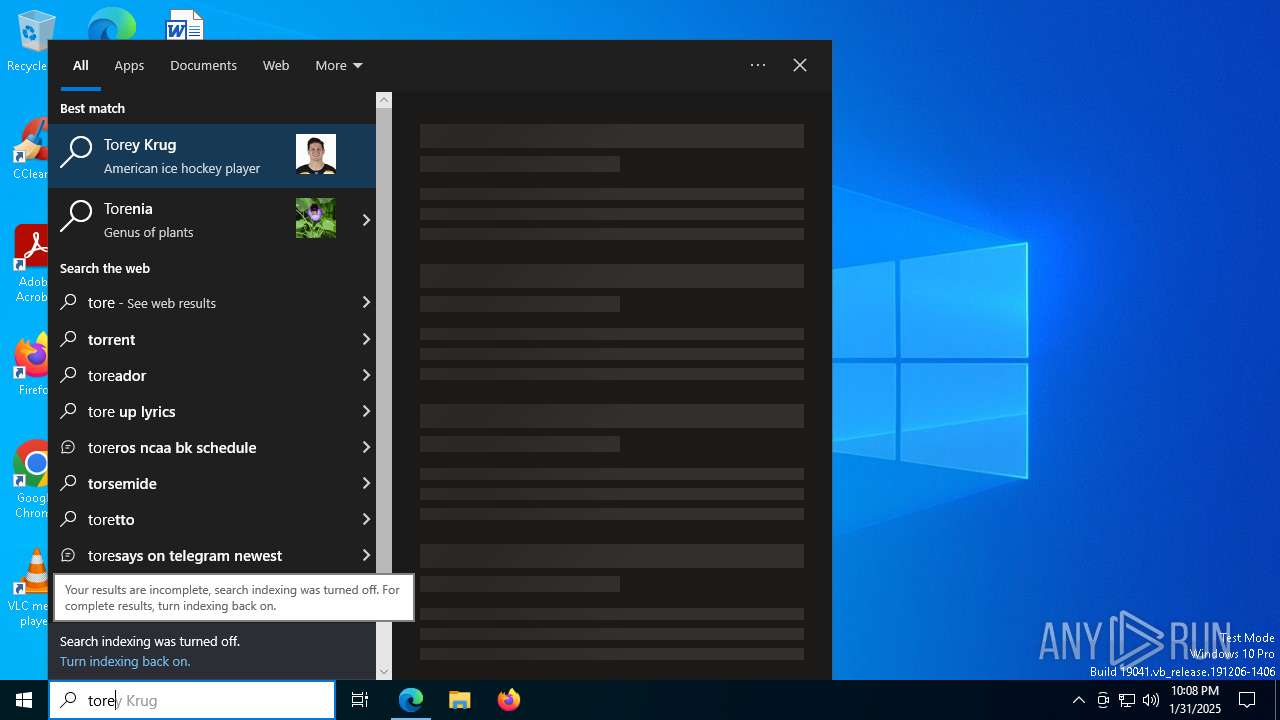The image size is (1280, 720).
Task: Expand the 'toreador' suggestion arrow
Action: click(x=366, y=375)
